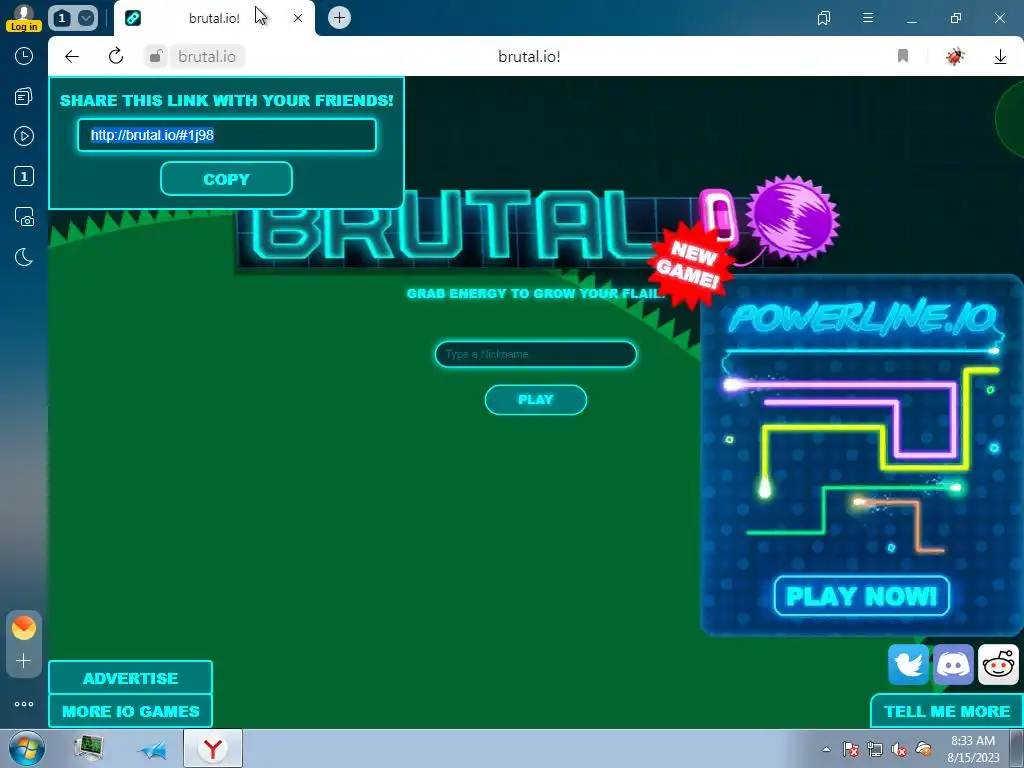Screen dimensions: 1024x768
Task: Toggle dark mode moon icon
Action: [24, 257]
